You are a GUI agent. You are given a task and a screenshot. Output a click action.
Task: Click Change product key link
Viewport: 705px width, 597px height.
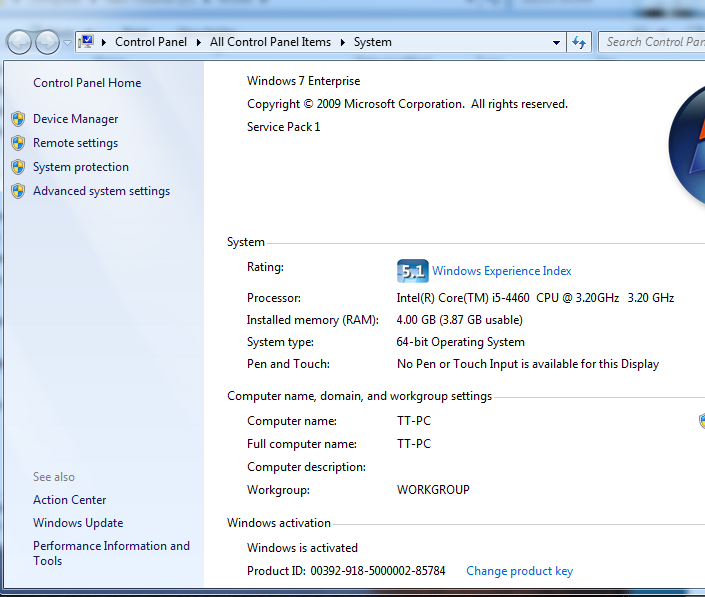(x=520, y=571)
